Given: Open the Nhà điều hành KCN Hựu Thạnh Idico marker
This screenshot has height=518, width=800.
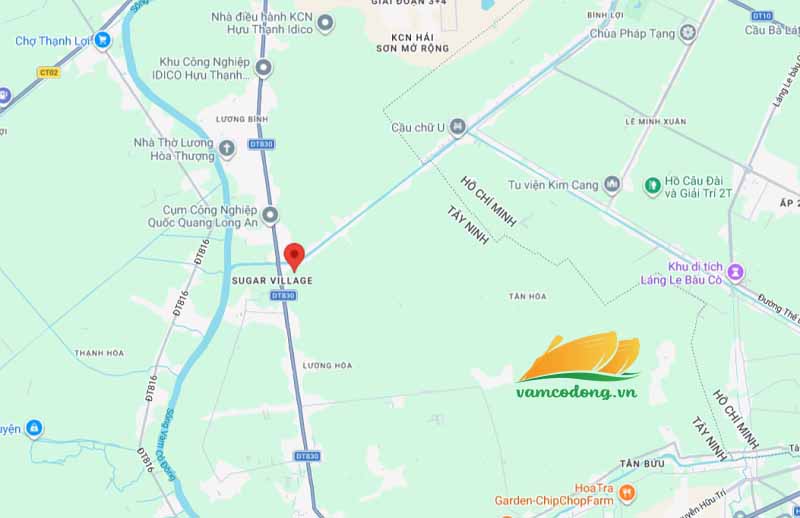Looking at the screenshot, I should [x=326, y=23].
